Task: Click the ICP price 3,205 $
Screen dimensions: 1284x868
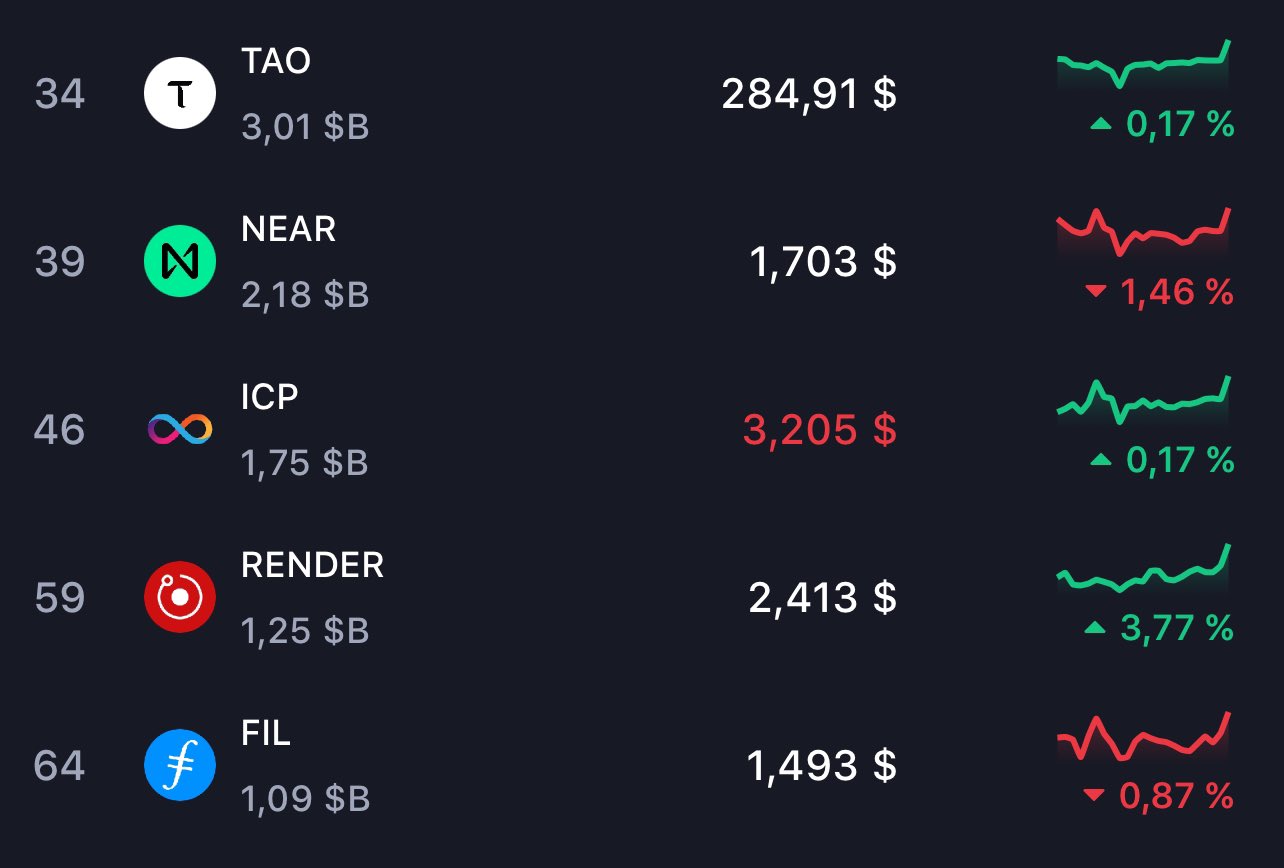Action: coord(819,430)
